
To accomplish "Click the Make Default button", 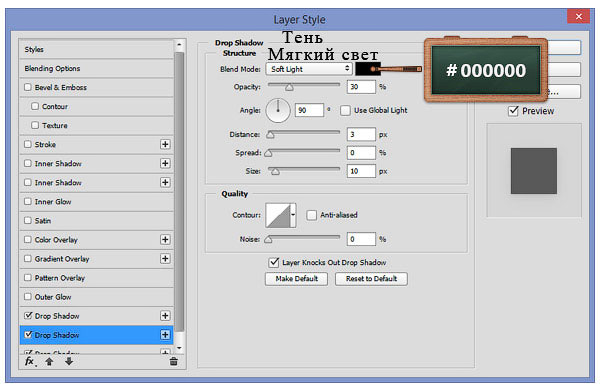I will click(297, 279).
